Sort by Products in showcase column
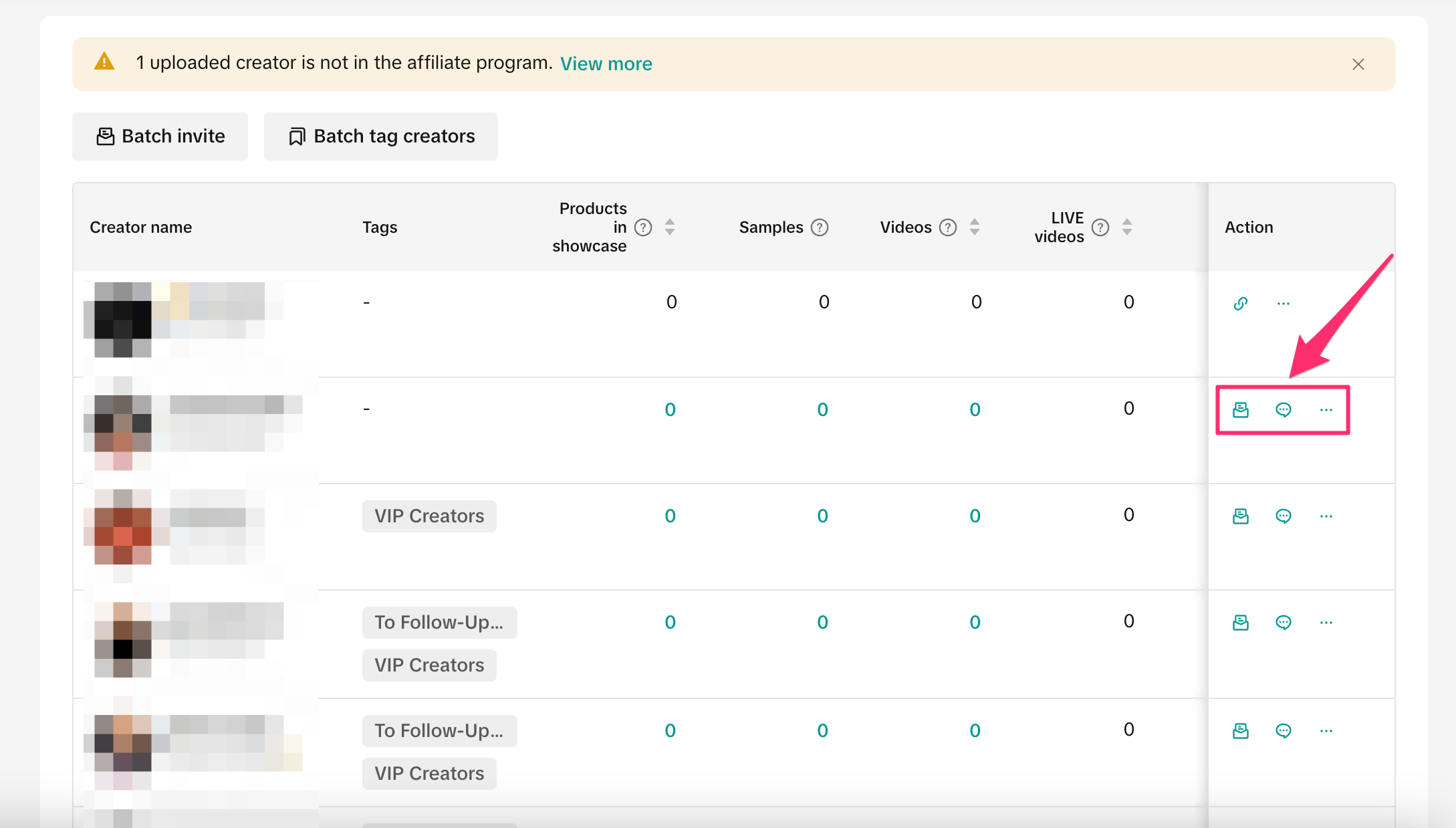The height and width of the screenshot is (828, 1456). click(670, 227)
